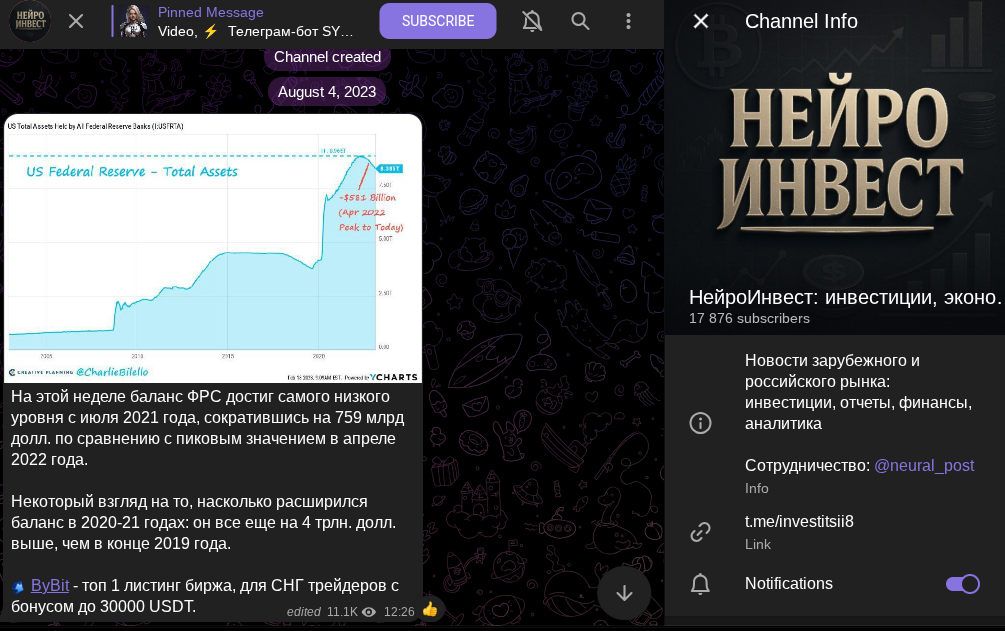The image size is (1005, 631).
Task: Click the '17 876 subscribers' count
Action: pos(749,319)
